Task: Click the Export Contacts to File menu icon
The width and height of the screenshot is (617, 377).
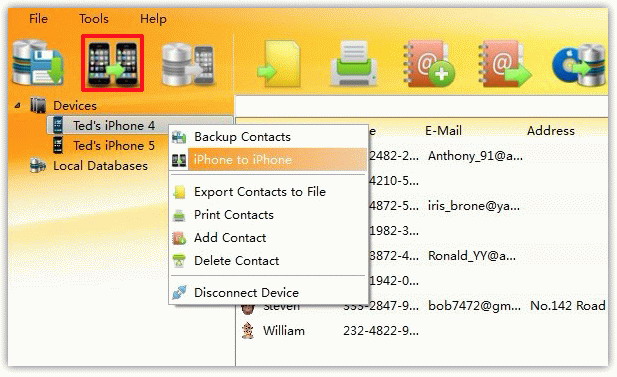Action: tap(179, 192)
